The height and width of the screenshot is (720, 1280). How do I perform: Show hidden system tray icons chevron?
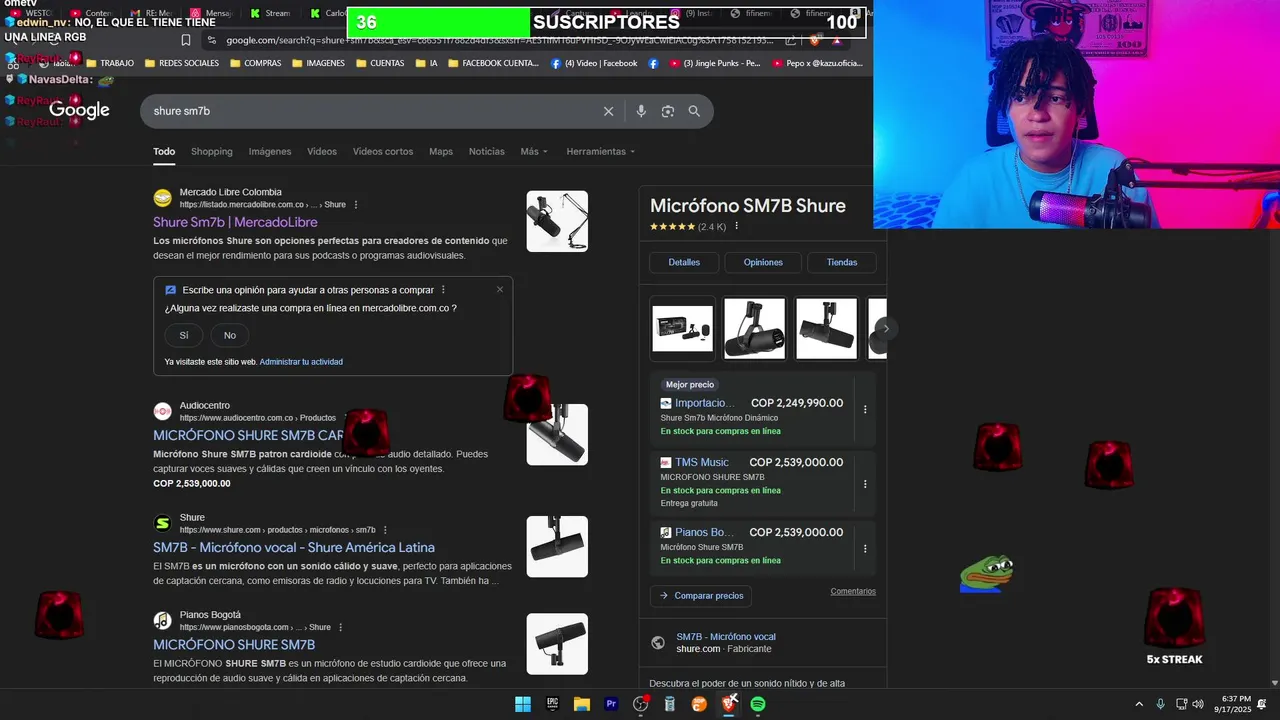pyautogui.click(x=1138, y=704)
